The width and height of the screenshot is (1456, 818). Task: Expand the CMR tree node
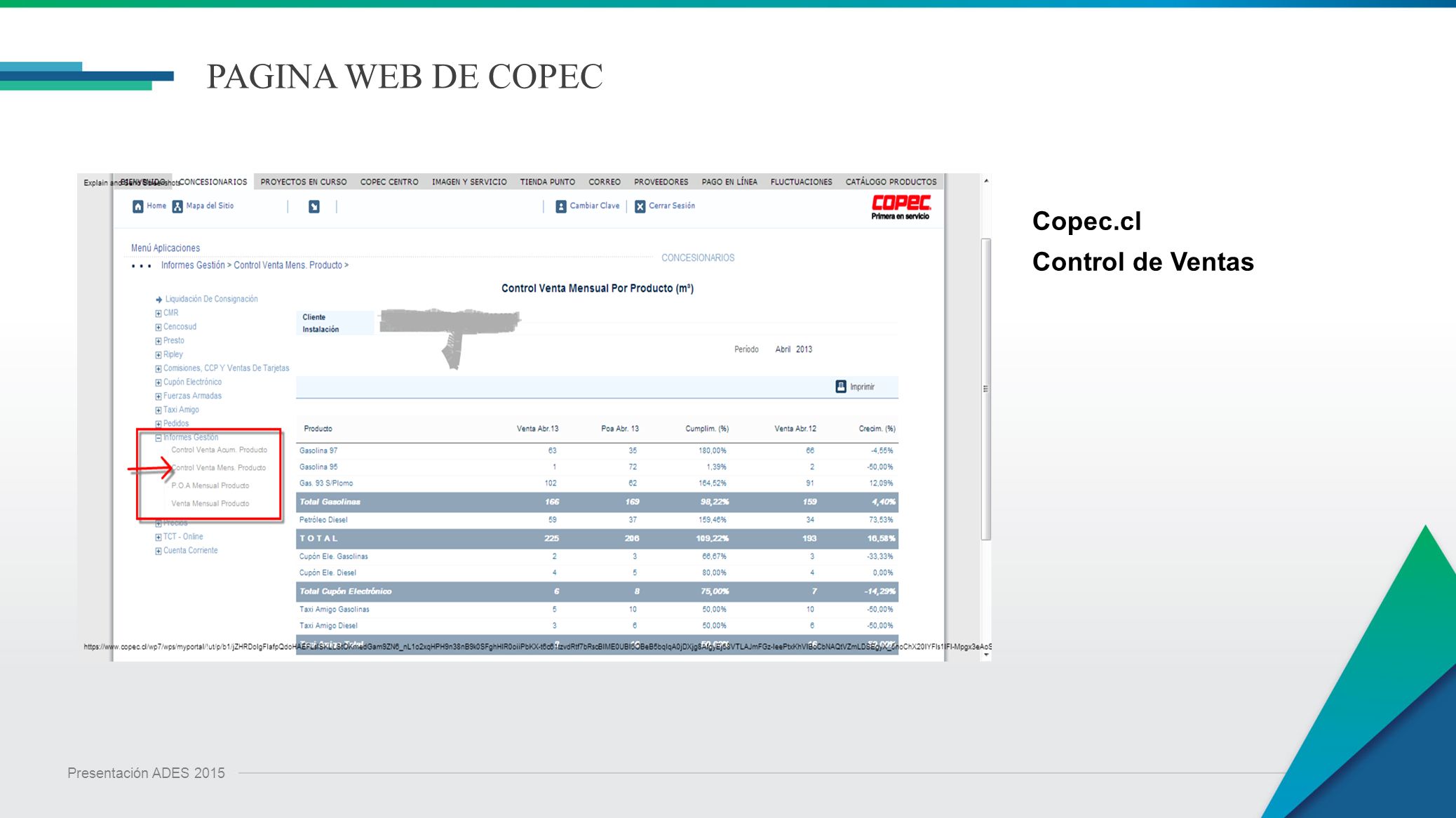point(159,314)
